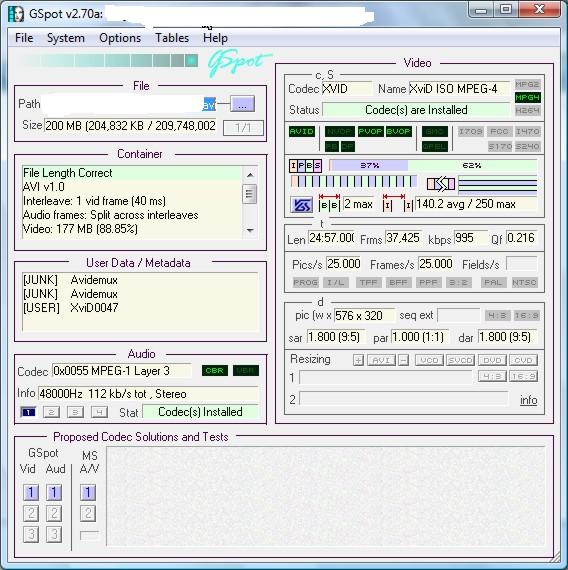Click the NTSC standard indicator

click(524, 282)
